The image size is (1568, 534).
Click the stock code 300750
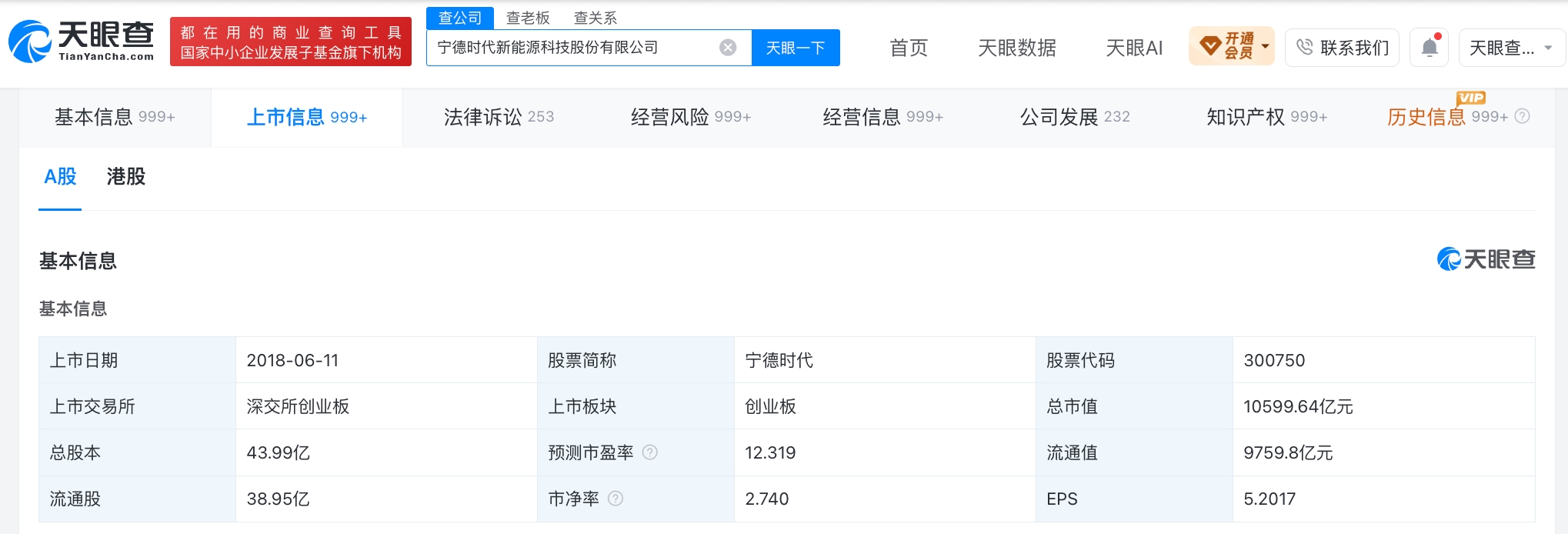point(1274,360)
